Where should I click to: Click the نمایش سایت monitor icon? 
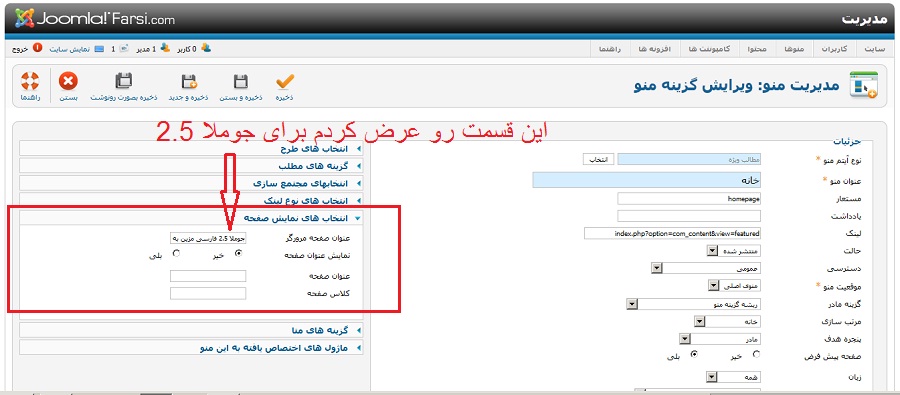99,49
